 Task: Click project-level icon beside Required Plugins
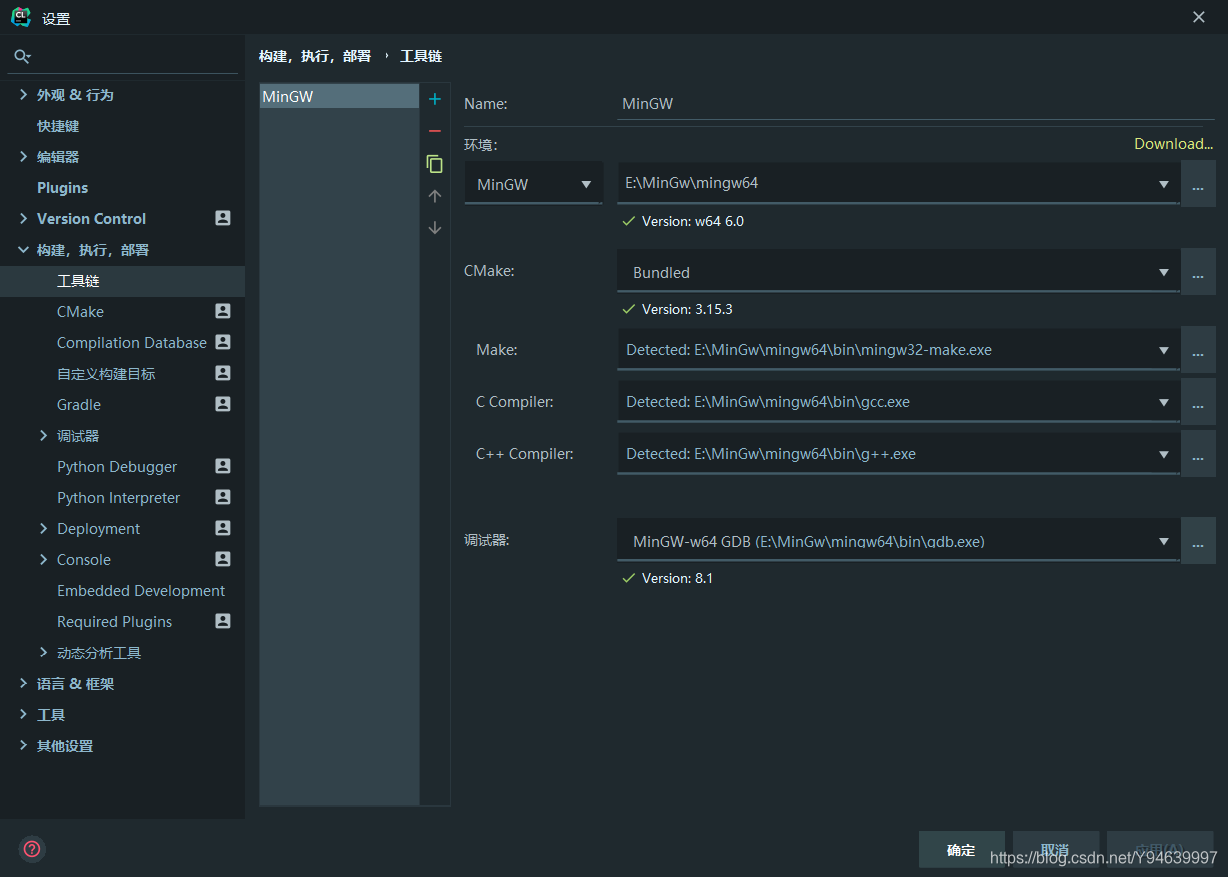[x=223, y=621]
